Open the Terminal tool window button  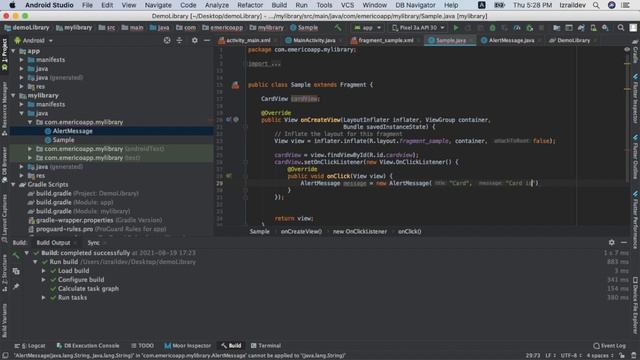(266, 346)
